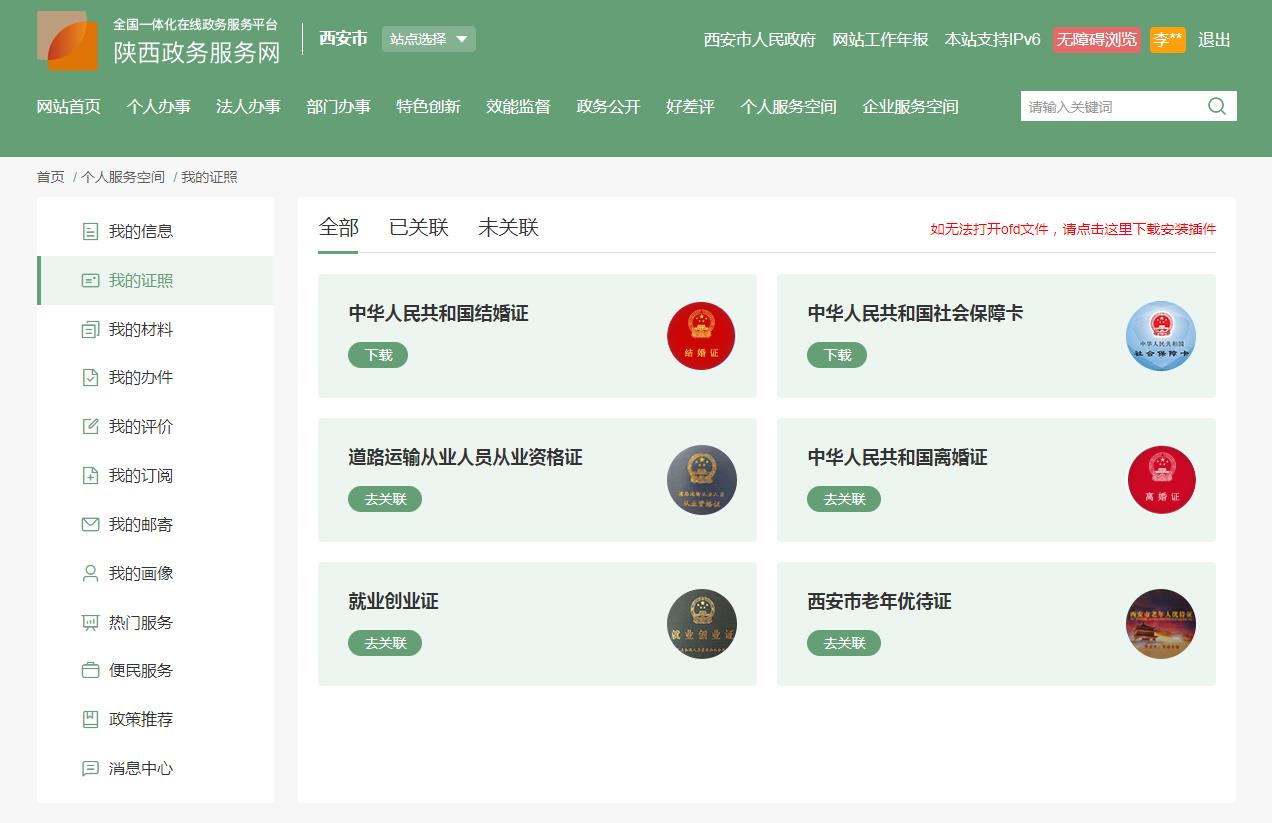1272x823 pixels.
Task: Click the 西安市人民政府 link
Action: pos(760,40)
